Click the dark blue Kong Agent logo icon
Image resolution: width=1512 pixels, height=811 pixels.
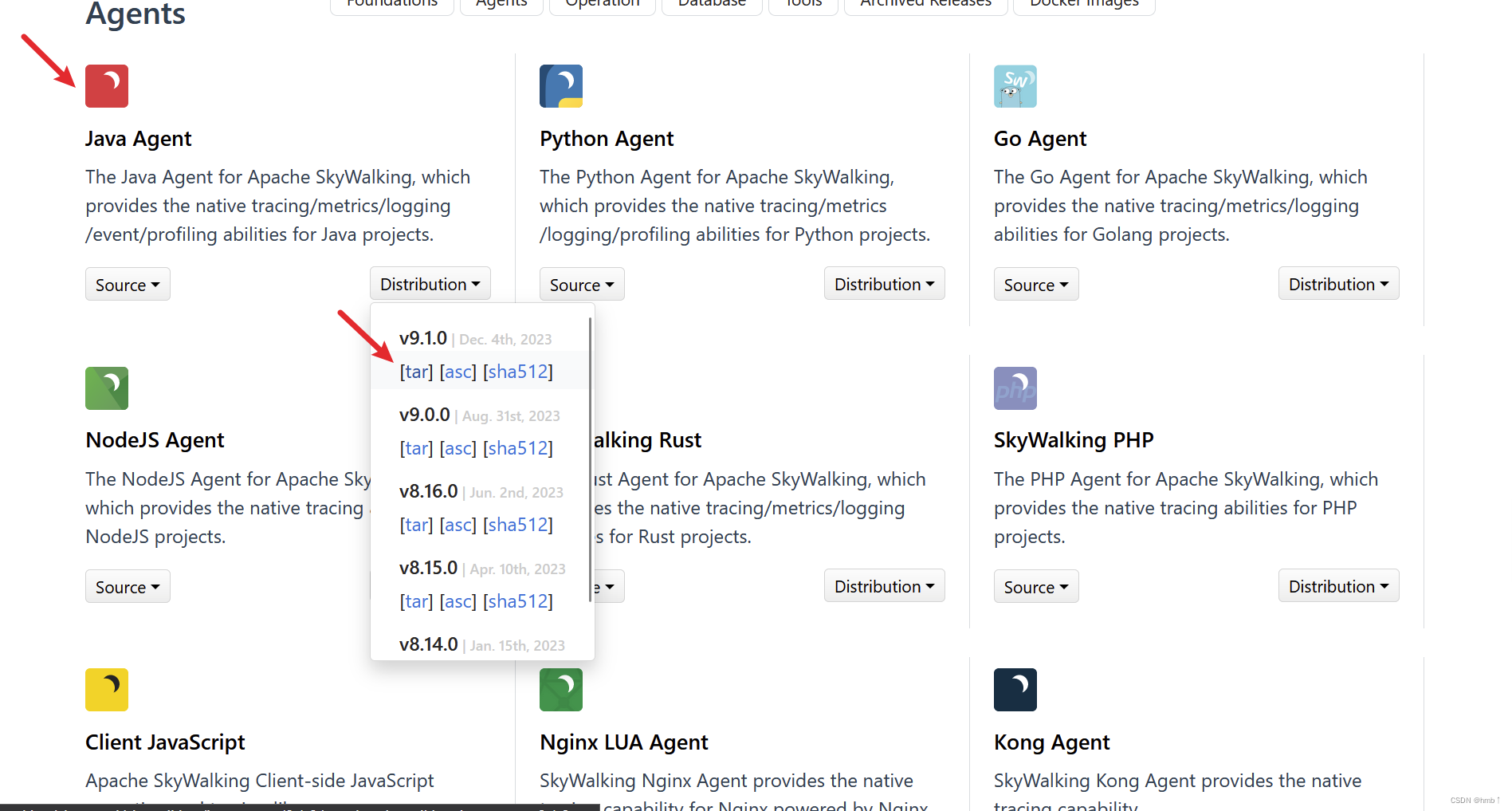[x=1015, y=690]
